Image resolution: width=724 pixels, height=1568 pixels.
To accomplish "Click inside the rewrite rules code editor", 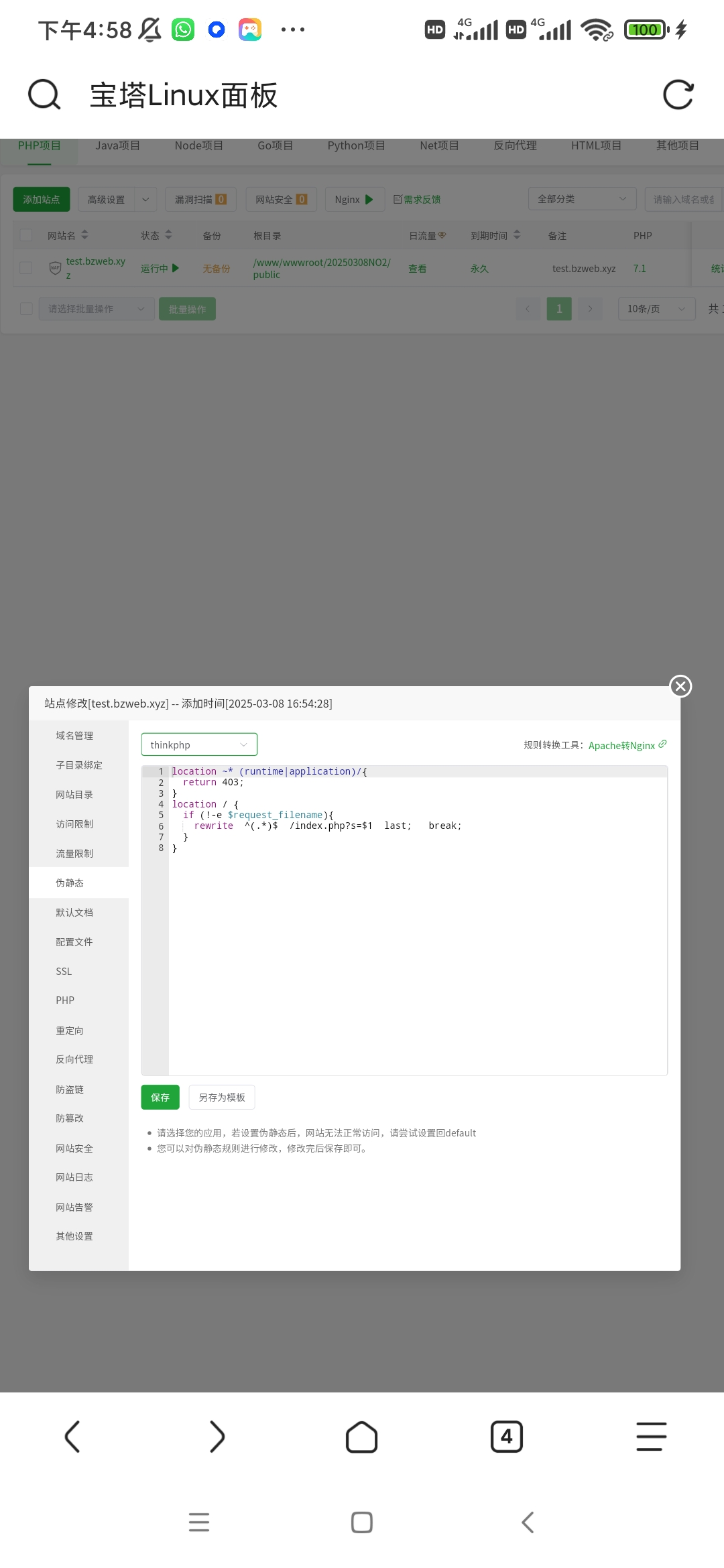I will tap(416, 952).
